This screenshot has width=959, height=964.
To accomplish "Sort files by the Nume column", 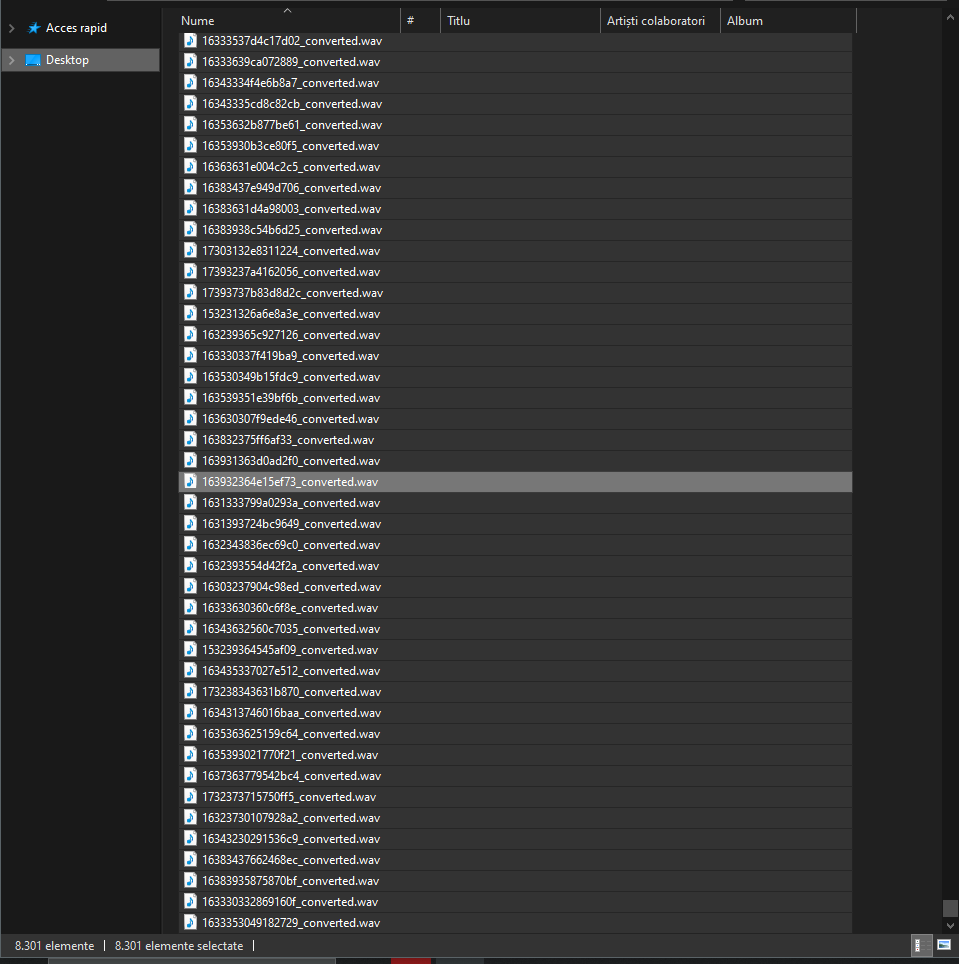I will click(x=198, y=21).
